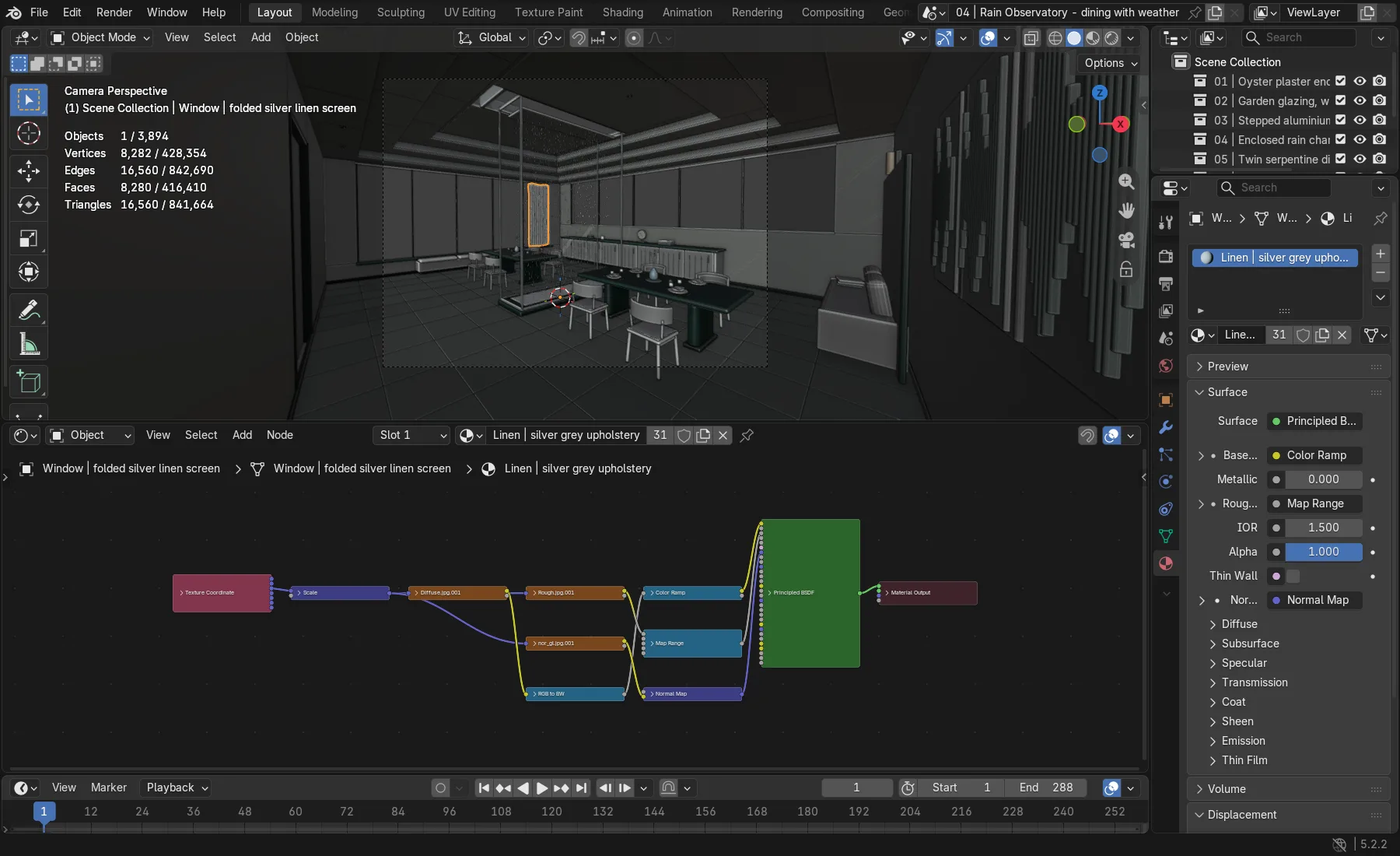Open the Material properties tab
The image size is (1400, 856).
(1165, 563)
